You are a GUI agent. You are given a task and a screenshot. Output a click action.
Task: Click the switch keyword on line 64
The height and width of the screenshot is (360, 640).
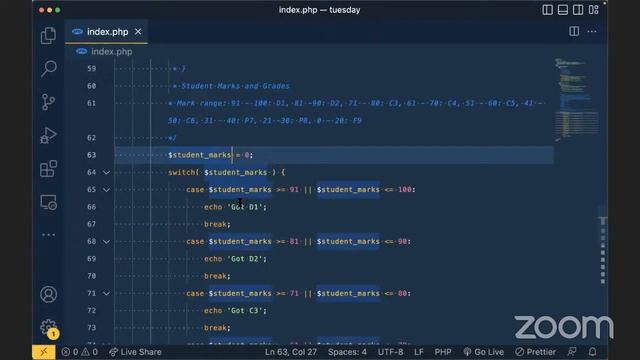pyautogui.click(x=182, y=172)
